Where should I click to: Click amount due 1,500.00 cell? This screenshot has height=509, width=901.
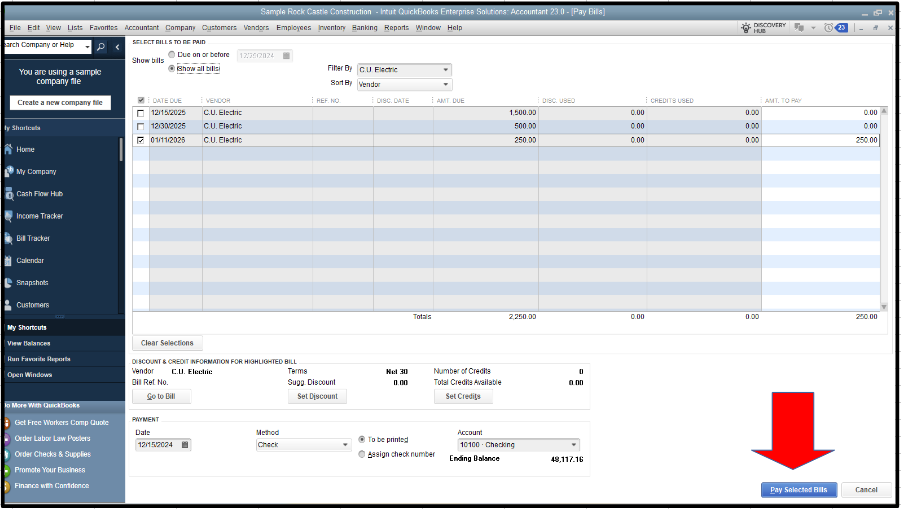tap(486, 113)
